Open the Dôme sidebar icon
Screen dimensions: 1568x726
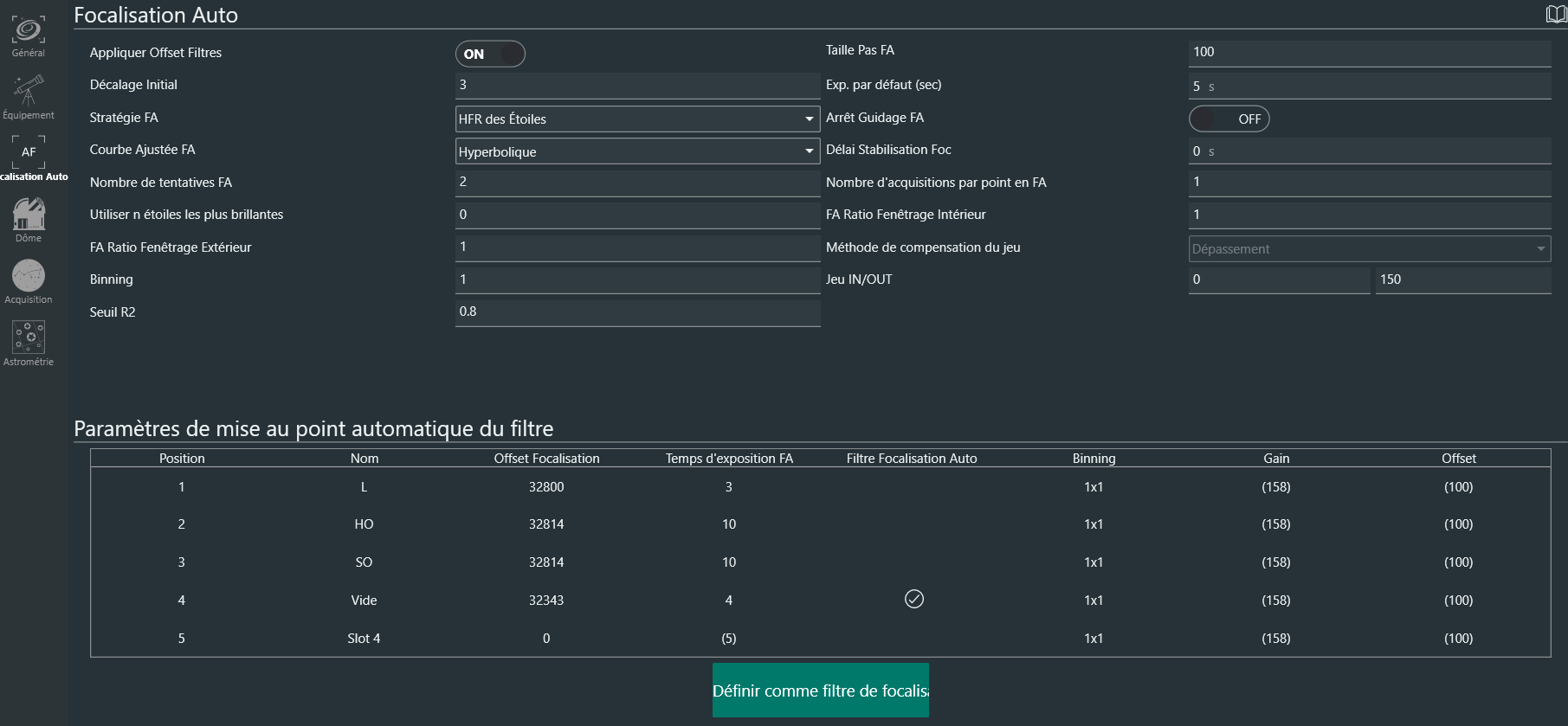[29, 219]
